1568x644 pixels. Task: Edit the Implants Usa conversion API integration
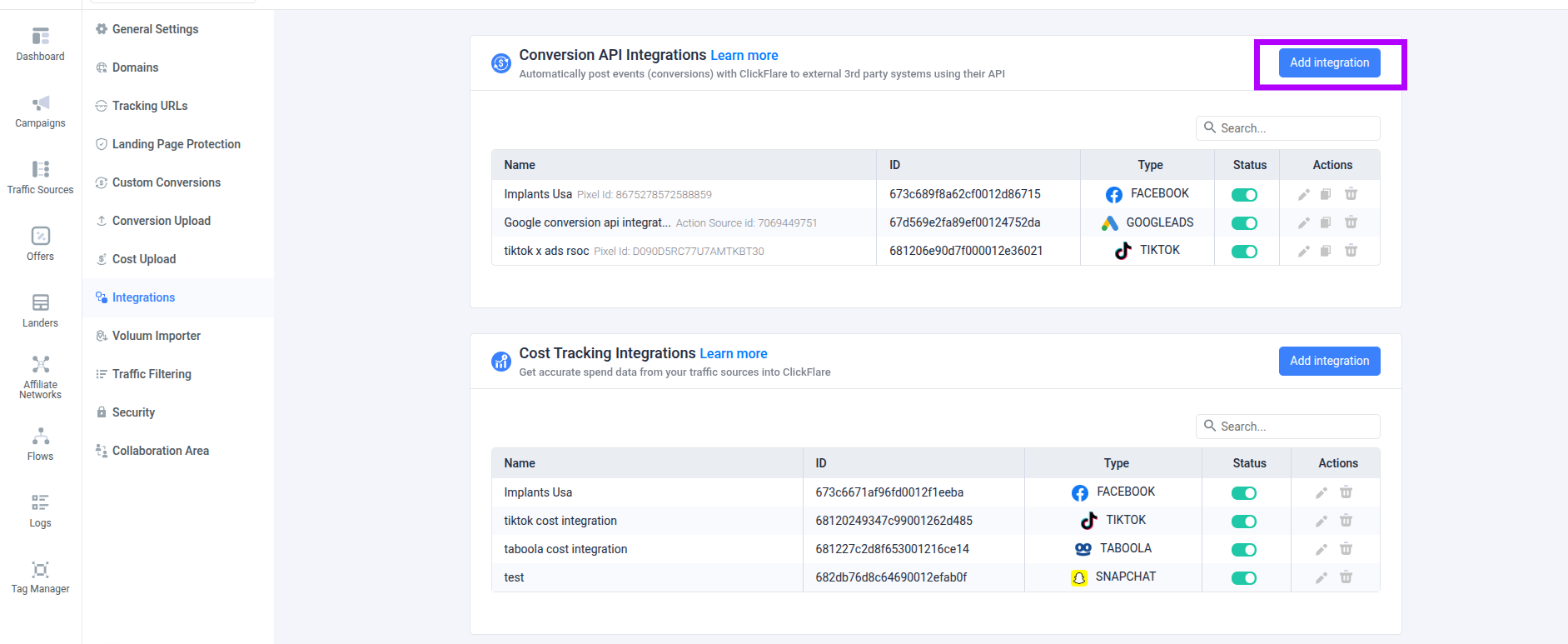[1304, 194]
